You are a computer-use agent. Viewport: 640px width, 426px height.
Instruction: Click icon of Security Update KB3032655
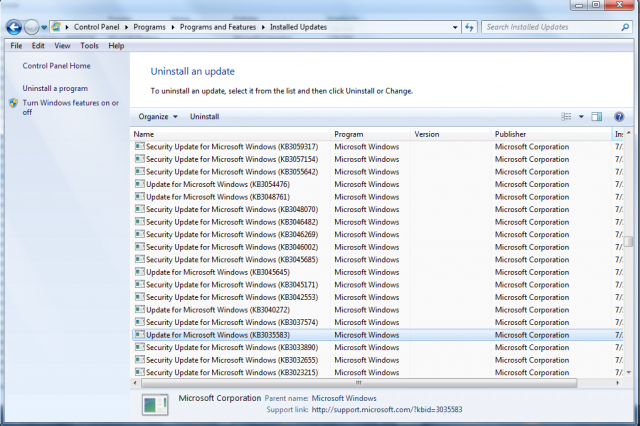coord(140,359)
